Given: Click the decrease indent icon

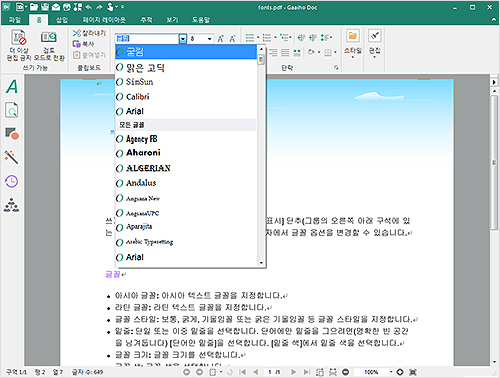Looking at the screenshot, I should (301, 38).
